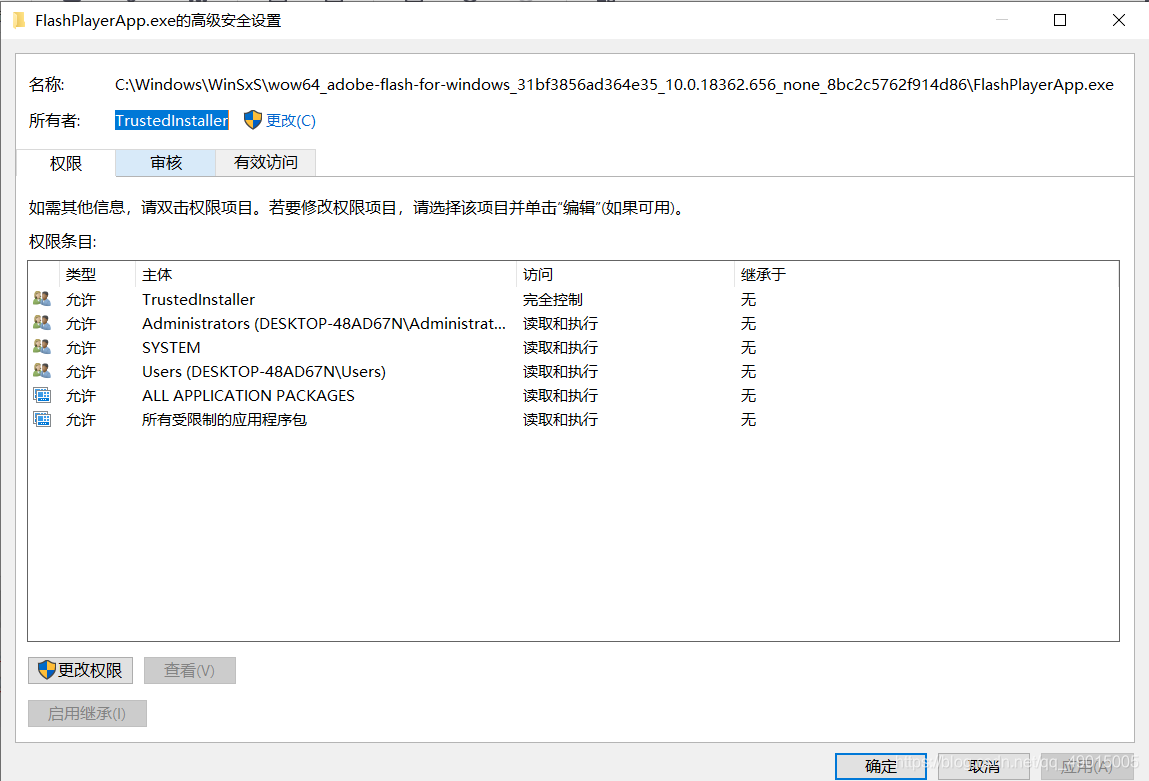Switch to the 审核 tab
Image resolution: width=1149 pixels, height=781 pixels.
coord(166,163)
